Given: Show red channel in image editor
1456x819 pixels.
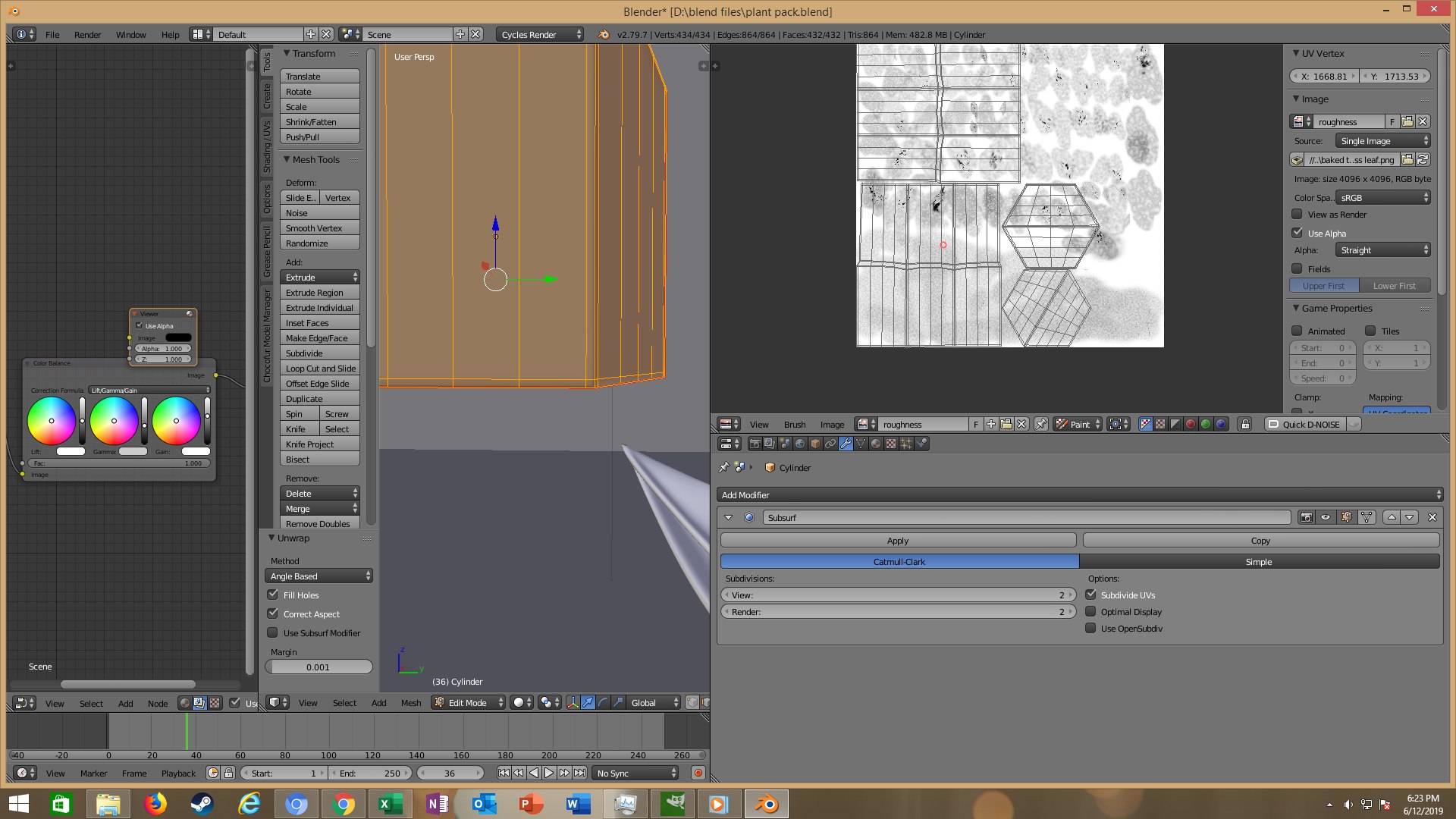Looking at the screenshot, I should pos(1191,425).
